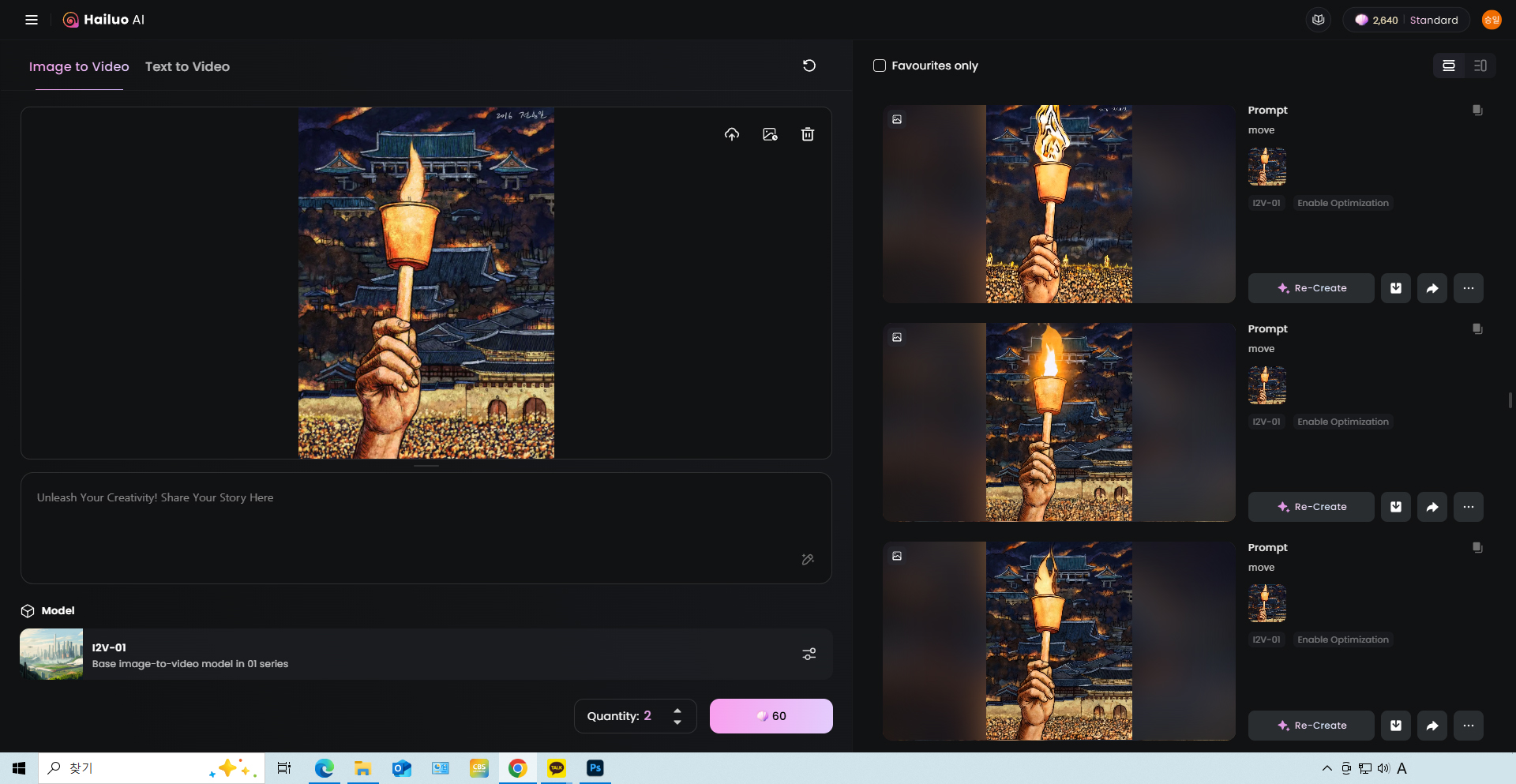Open the hamburger sidebar menu
Viewport: 1516px width, 784px height.
(x=32, y=20)
